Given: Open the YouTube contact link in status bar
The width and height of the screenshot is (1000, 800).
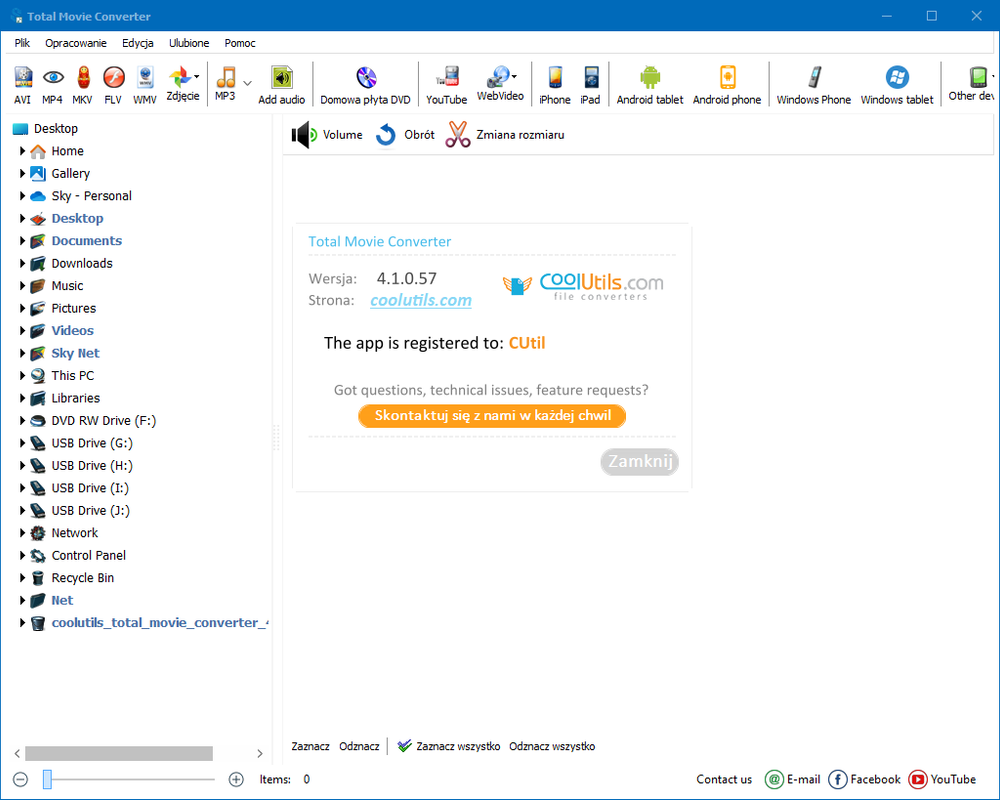Looking at the screenshot, I should 942,779.
